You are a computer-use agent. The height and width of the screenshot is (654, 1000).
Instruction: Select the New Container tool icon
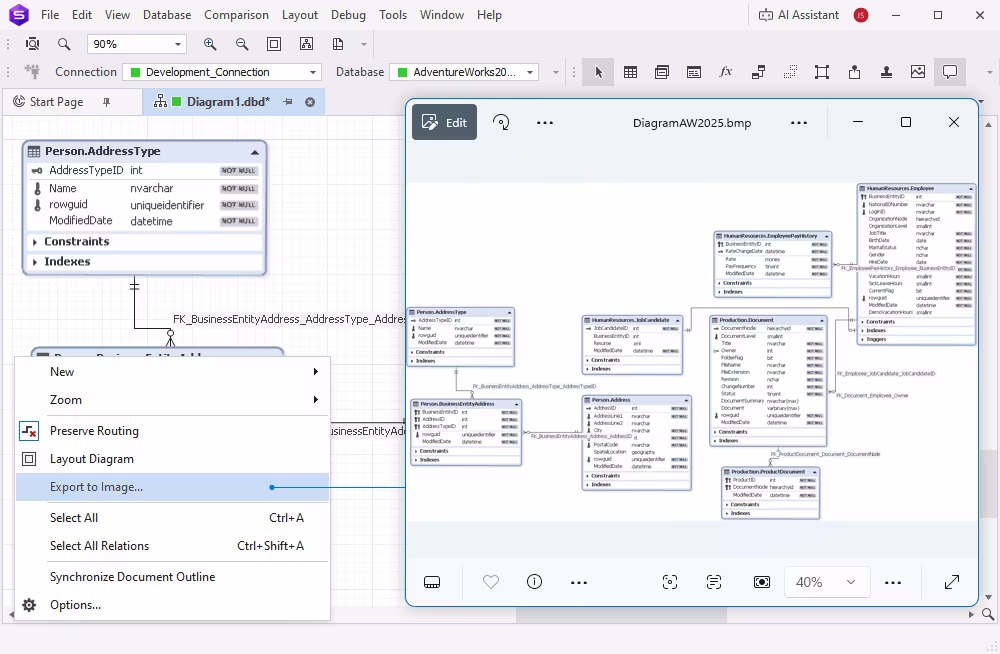point(822,72)
